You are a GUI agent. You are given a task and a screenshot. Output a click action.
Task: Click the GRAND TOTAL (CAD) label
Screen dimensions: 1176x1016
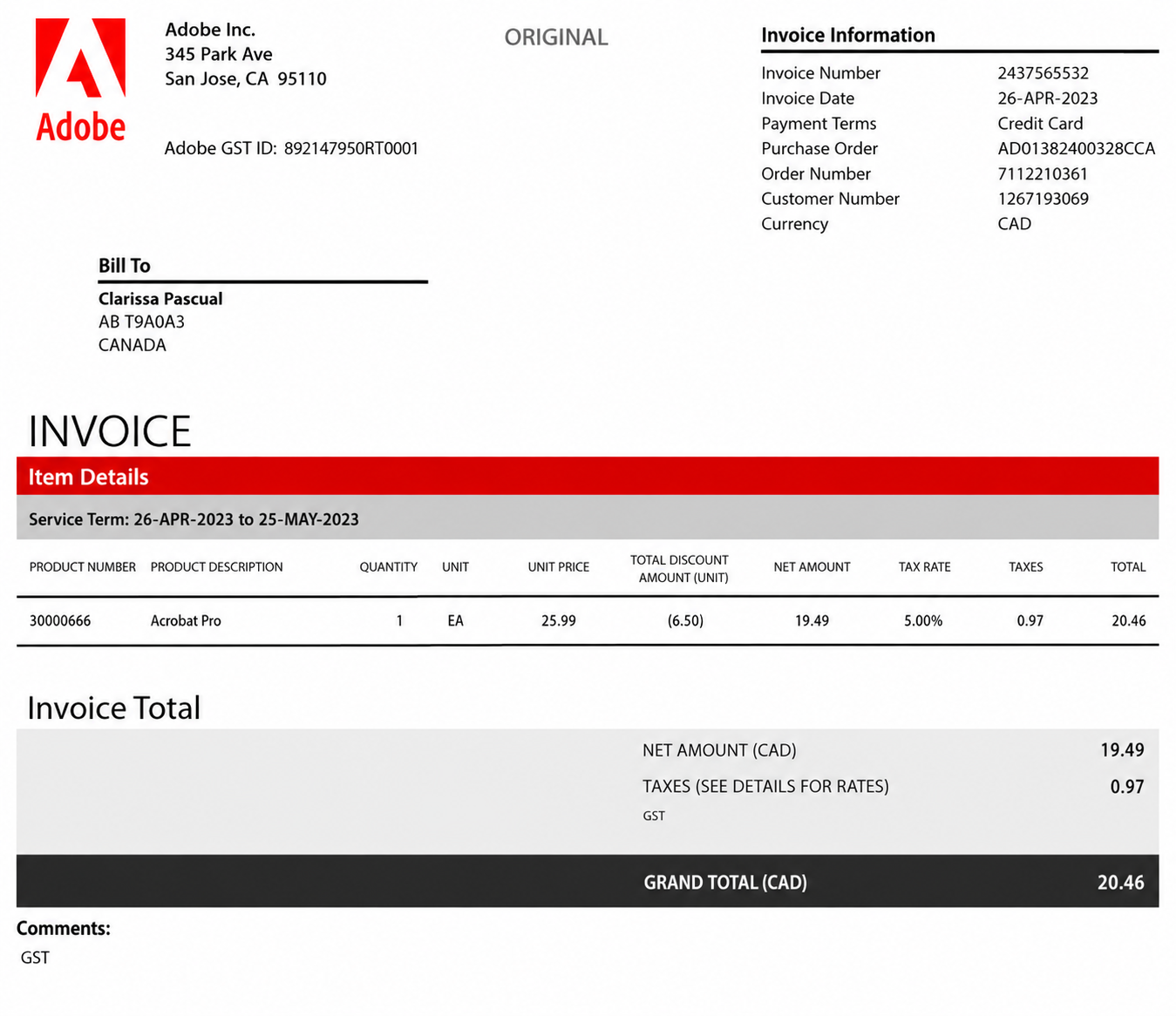(725, 883)
